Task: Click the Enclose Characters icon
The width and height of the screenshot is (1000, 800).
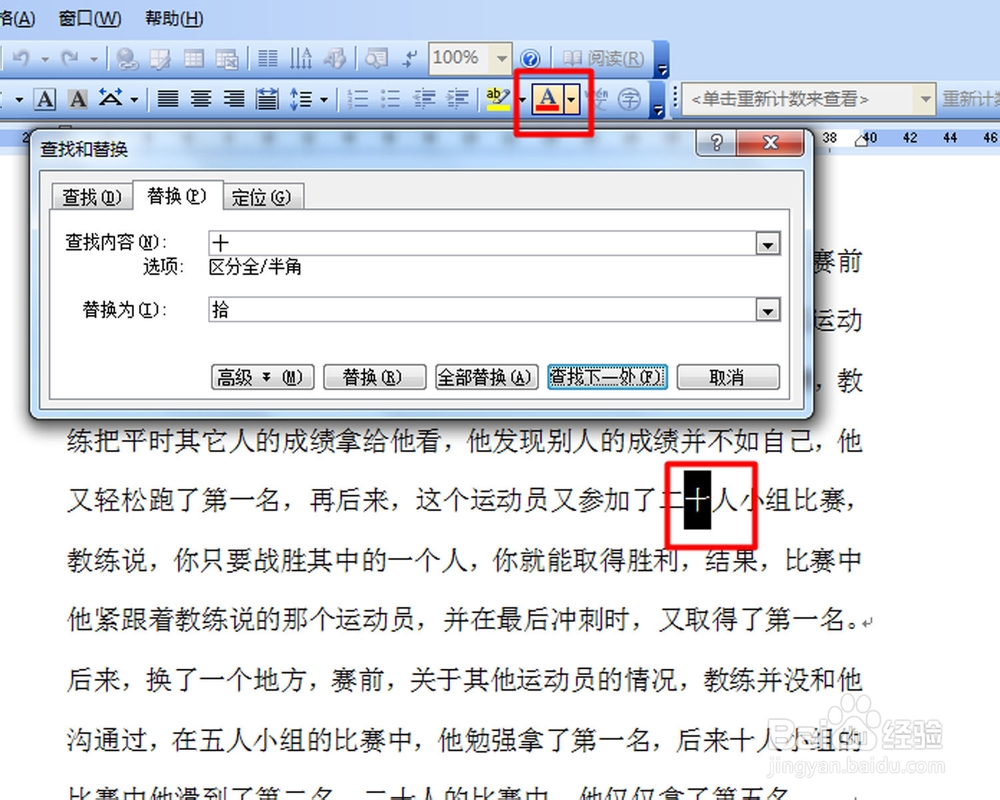Action: click(630, 99)
